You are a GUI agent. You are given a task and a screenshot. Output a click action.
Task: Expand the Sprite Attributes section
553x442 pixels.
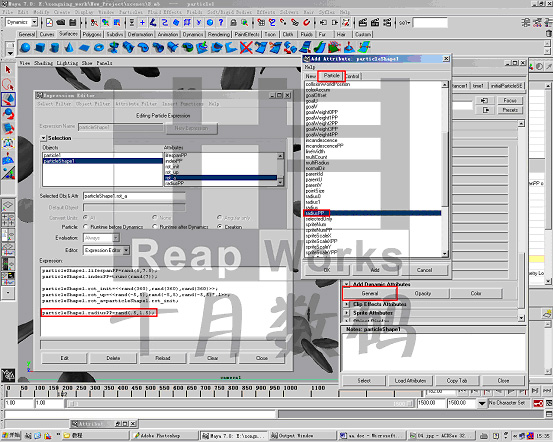click(346, 313)
